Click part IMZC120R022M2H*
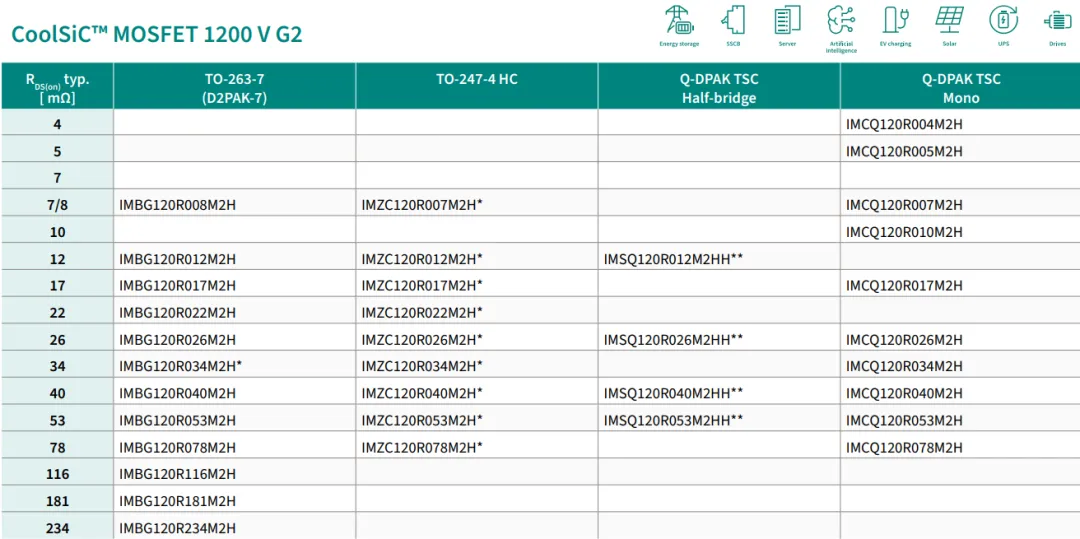1080x539 pixels. [422, 313]
